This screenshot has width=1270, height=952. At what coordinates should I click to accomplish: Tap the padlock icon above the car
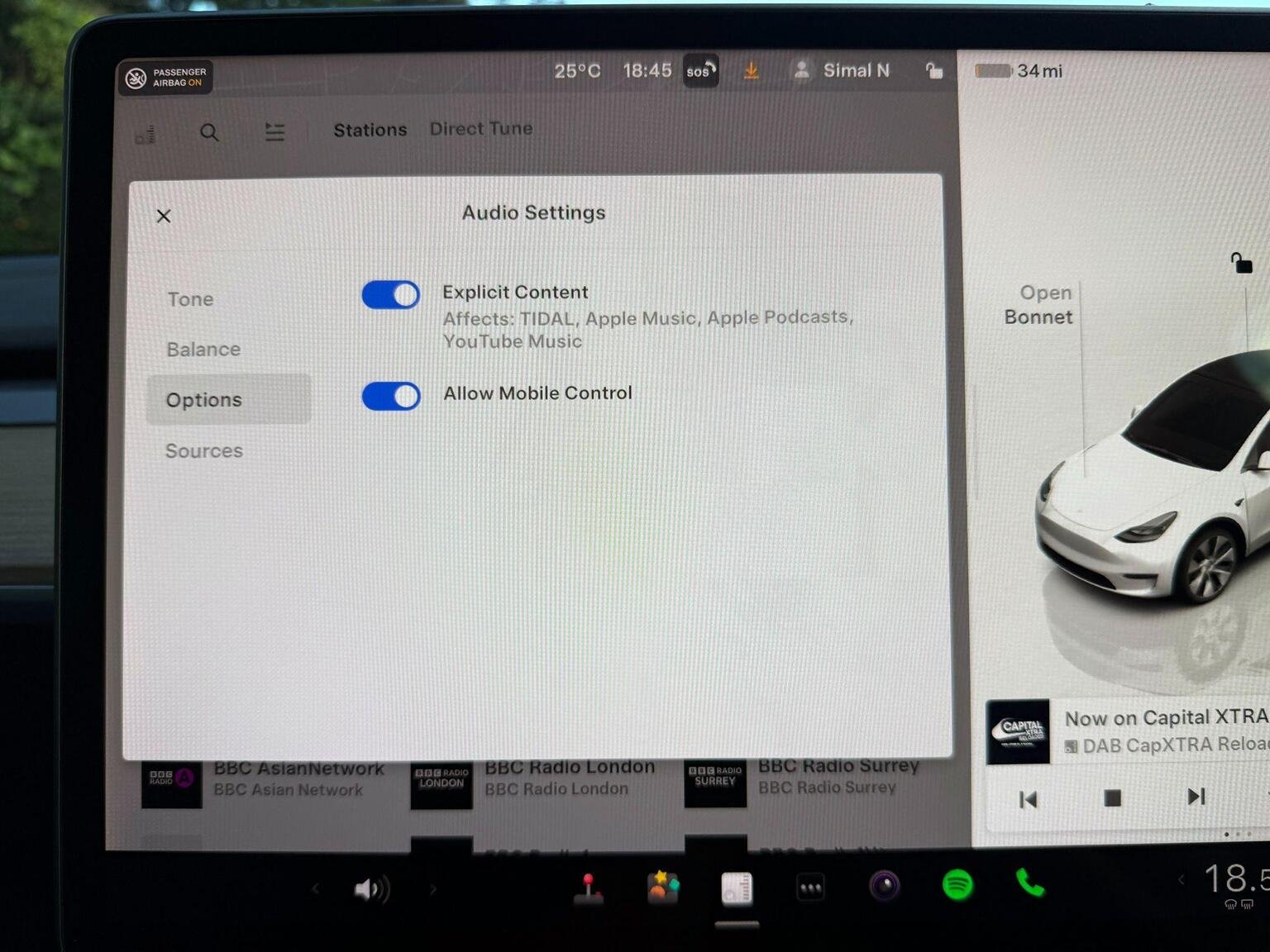[1240, 264]
